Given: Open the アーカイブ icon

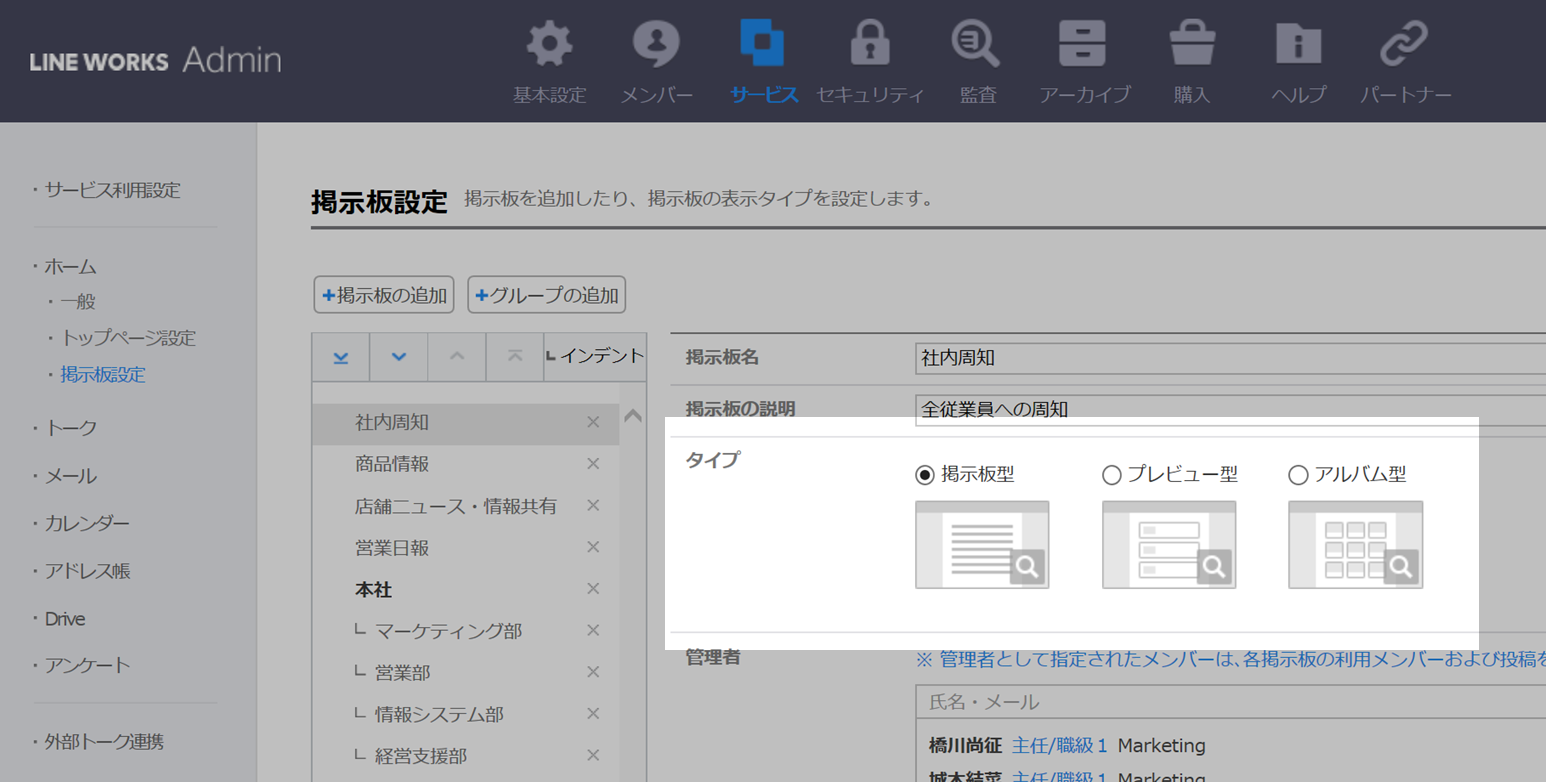Looking at the screenshot, I should pyautogui.click(x=1083, y=45).
